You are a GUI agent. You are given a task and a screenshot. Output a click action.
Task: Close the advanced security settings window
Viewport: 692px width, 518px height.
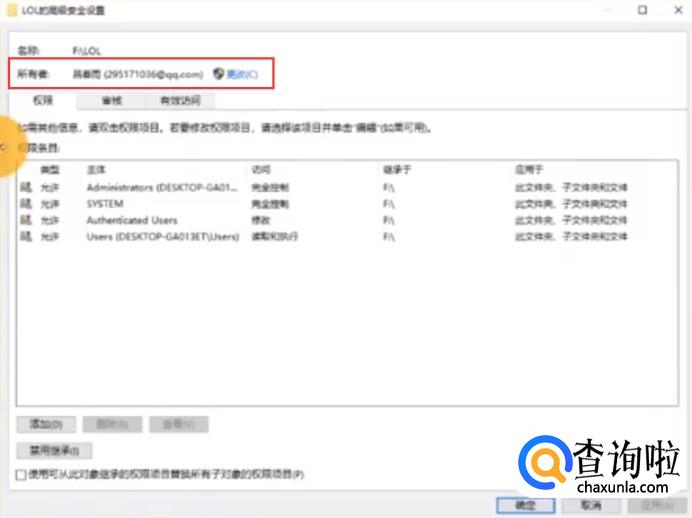[x=679, y=10]
